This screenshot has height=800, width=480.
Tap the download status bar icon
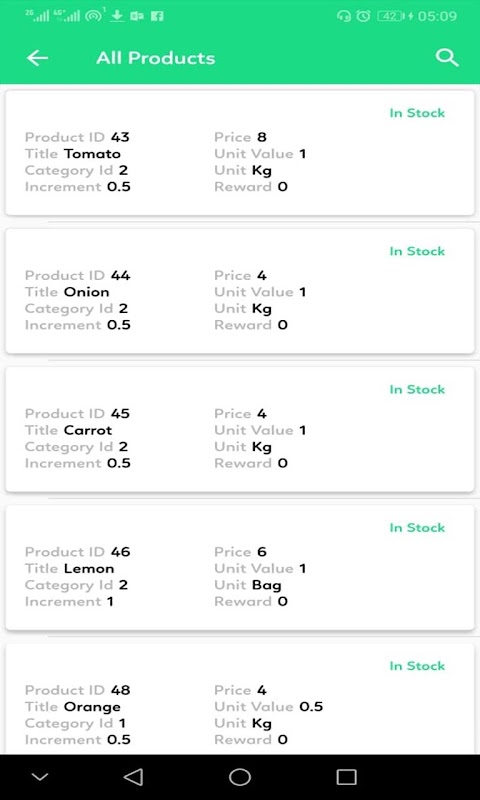tap(117, 16)
